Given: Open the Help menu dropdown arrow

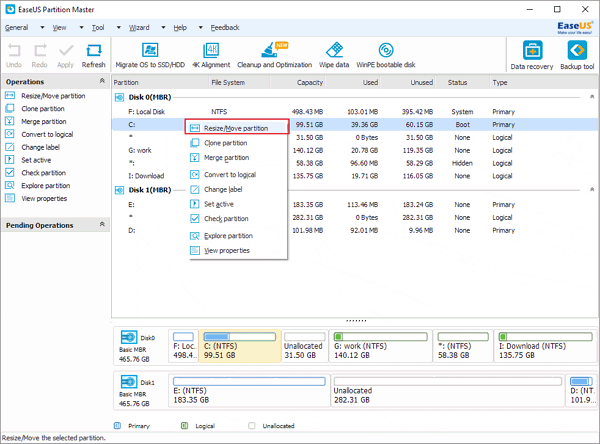Looking at the screenshot, I should [x=201, y=28].
